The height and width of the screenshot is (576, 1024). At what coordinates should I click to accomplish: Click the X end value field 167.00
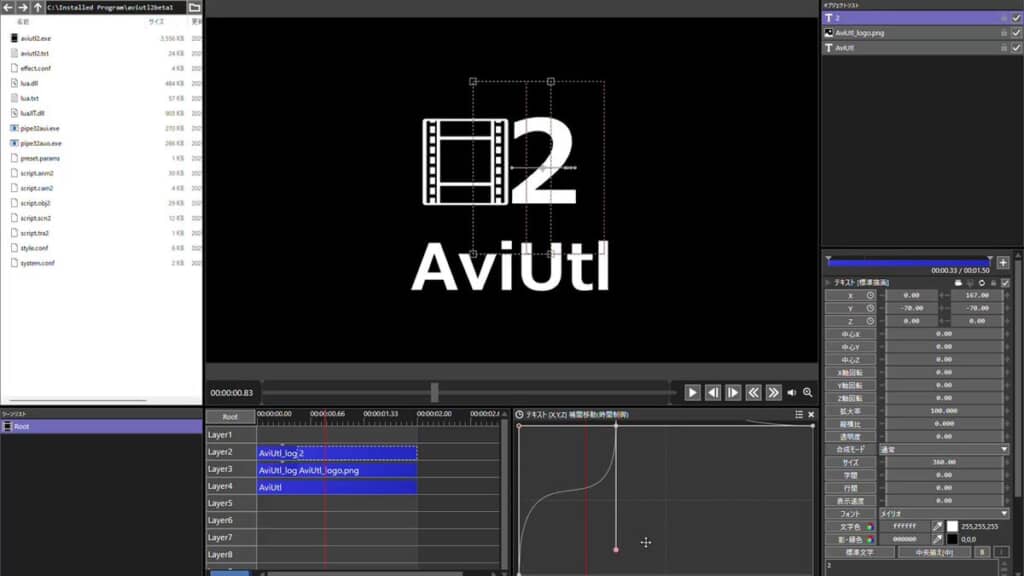click(x=977, y=295)
